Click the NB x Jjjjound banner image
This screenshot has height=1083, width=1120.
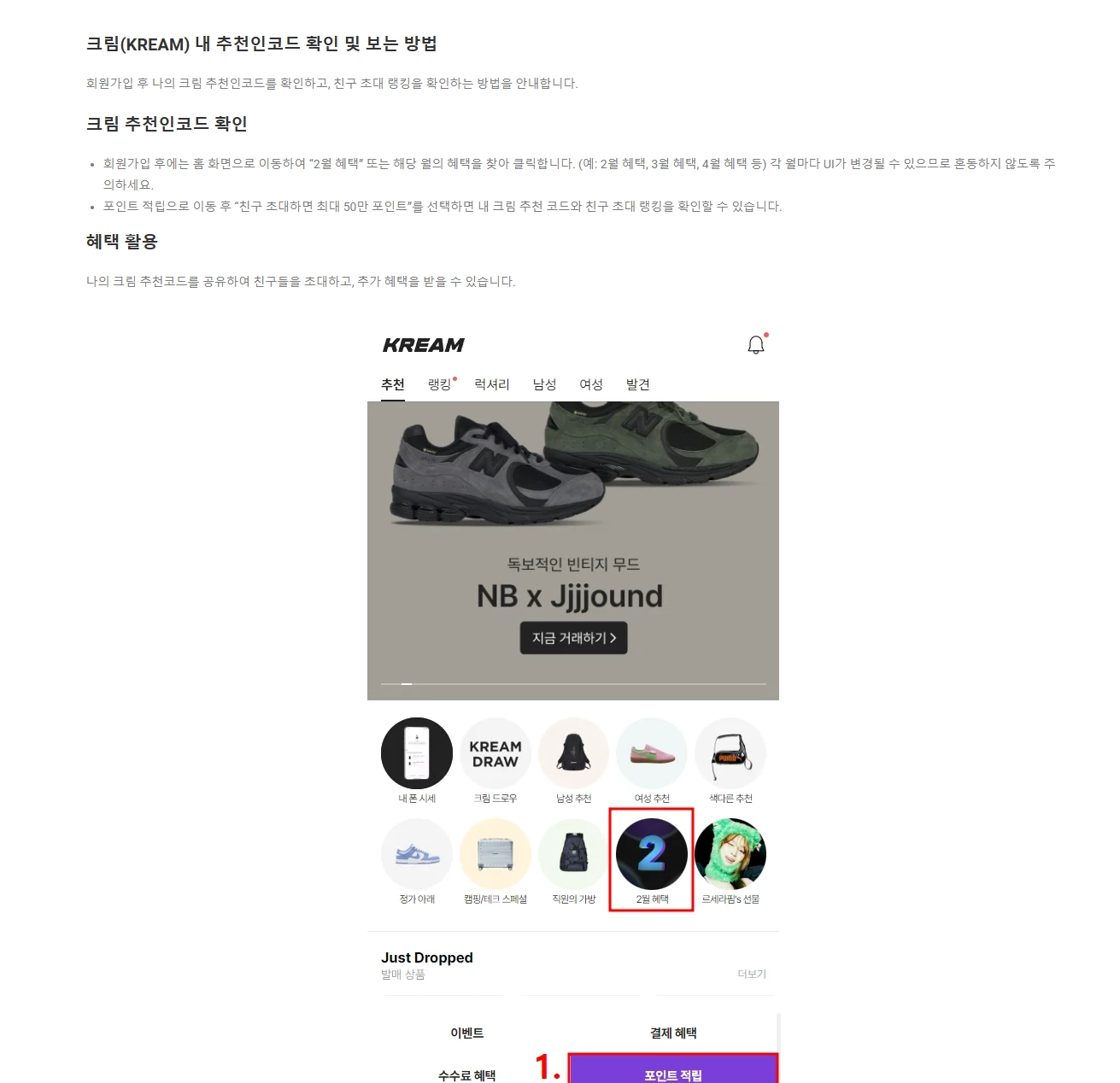click(x=573, y=551)
